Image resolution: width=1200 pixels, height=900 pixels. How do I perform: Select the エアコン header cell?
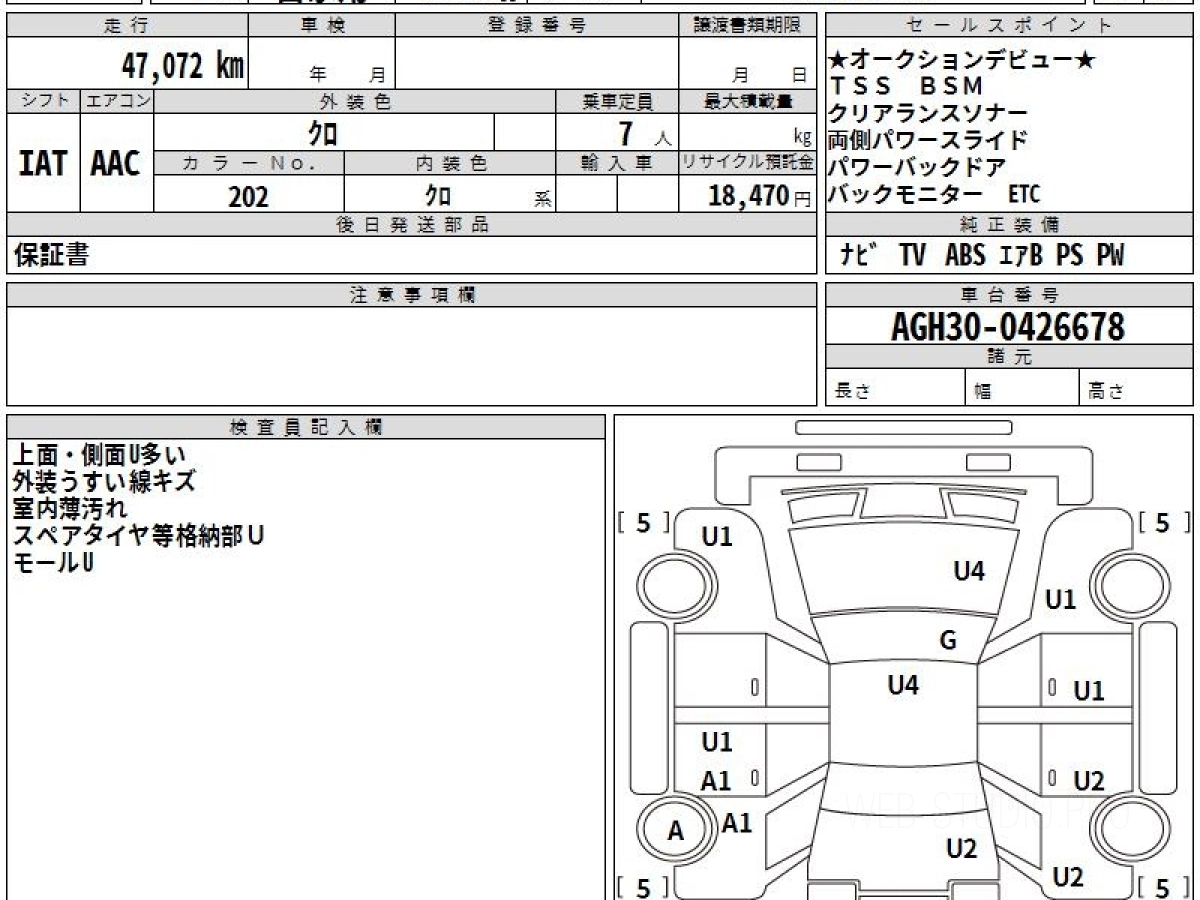pyautogui.click(x=117, y=101)
